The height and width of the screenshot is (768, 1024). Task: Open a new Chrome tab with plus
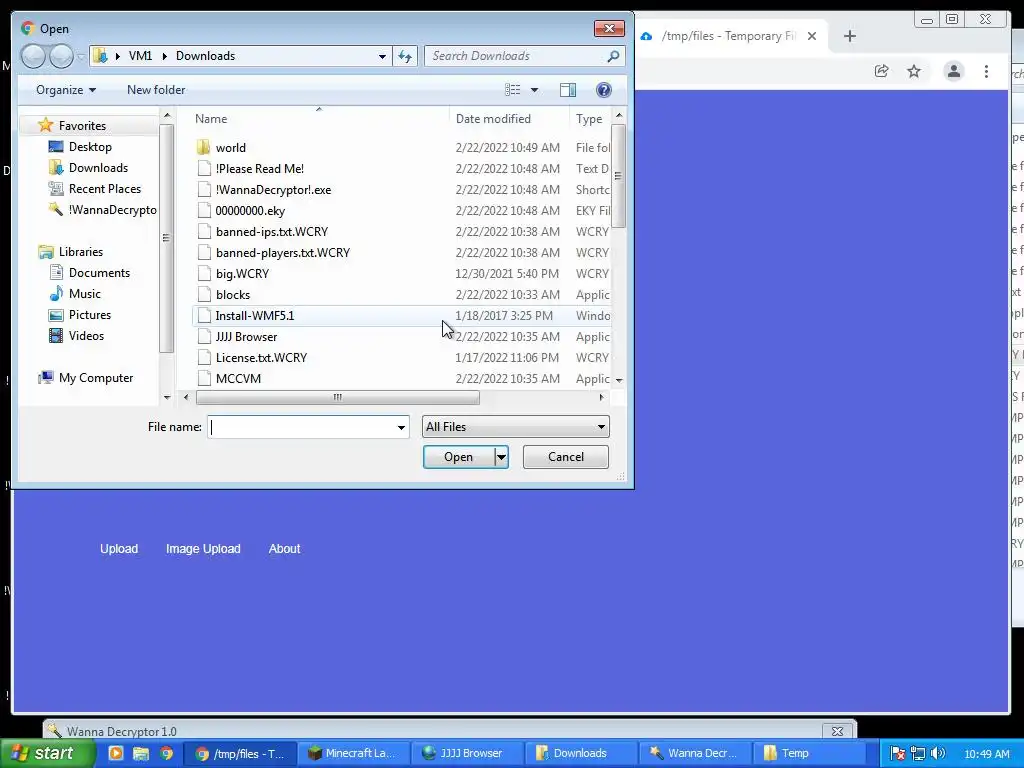coord(849,36)
